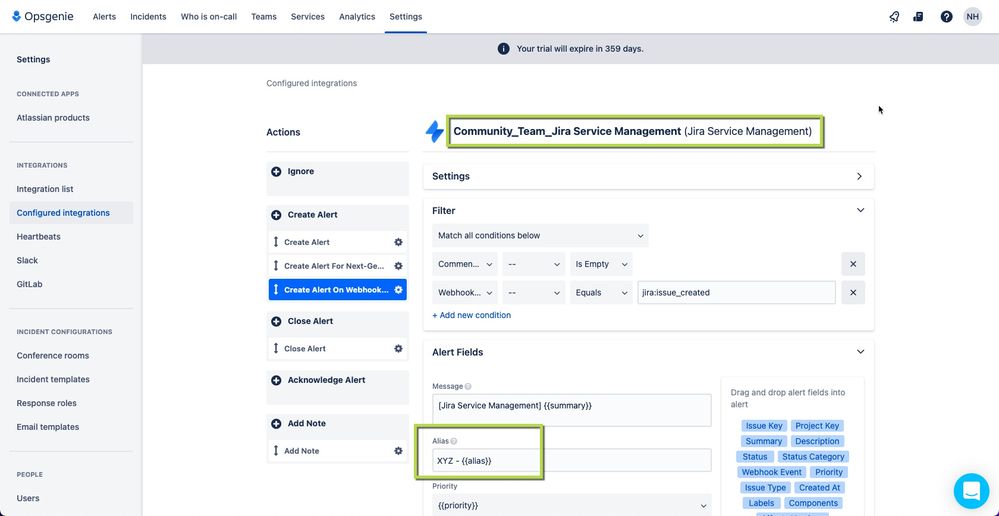The height and width of the screenshot is (516, 999).
Task: Click the plus icon beside Acknowledge Alert
Action: (276, 380)
